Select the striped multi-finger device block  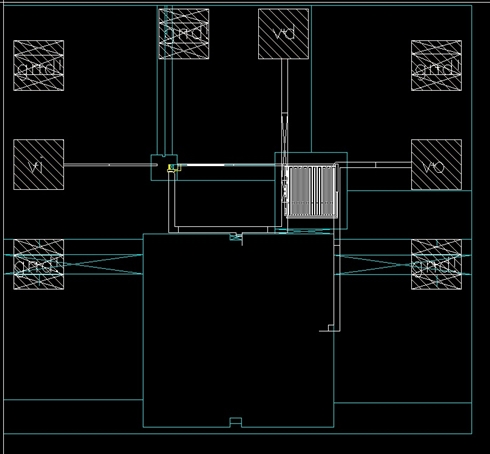click(311, 192)
